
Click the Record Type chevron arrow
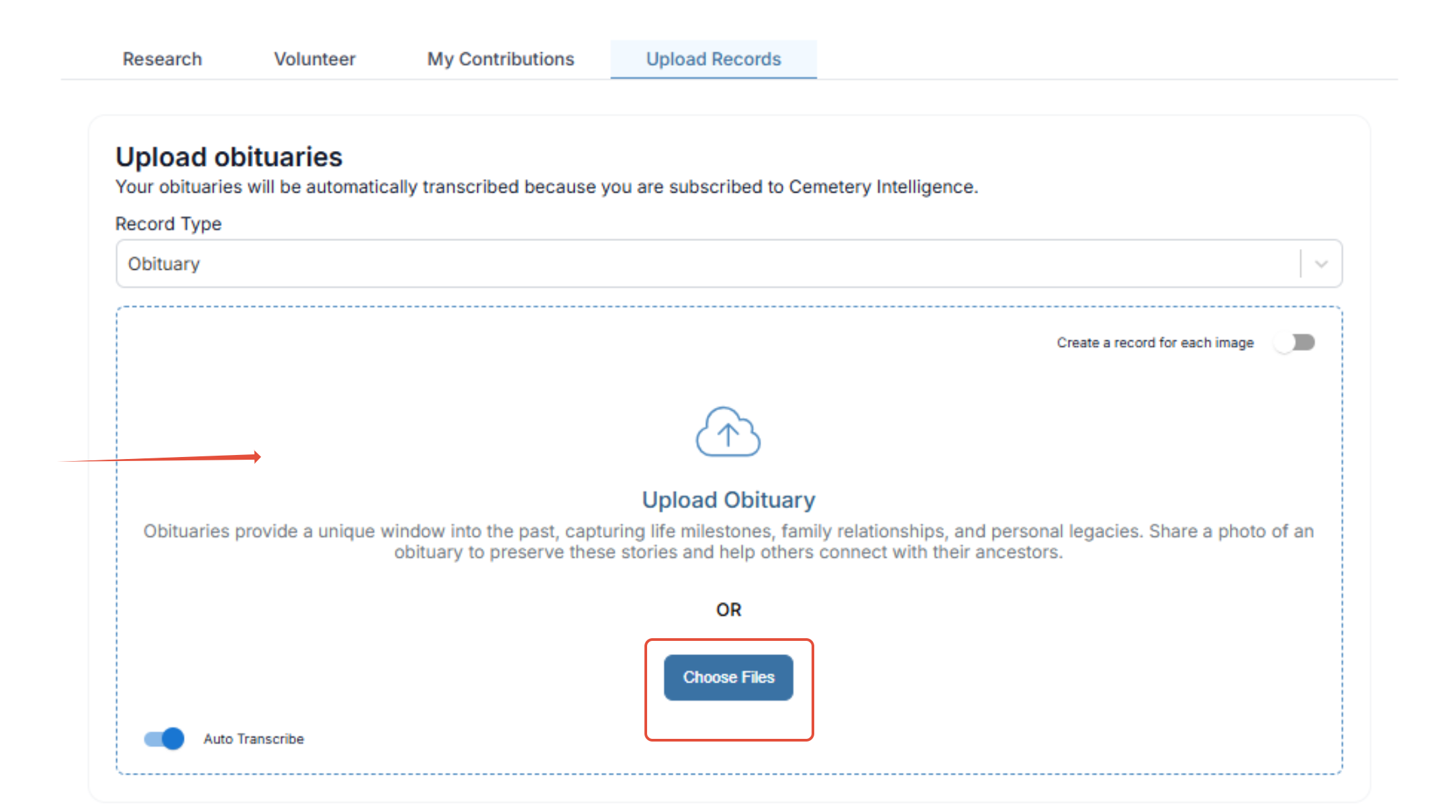tap(1320, 264)
